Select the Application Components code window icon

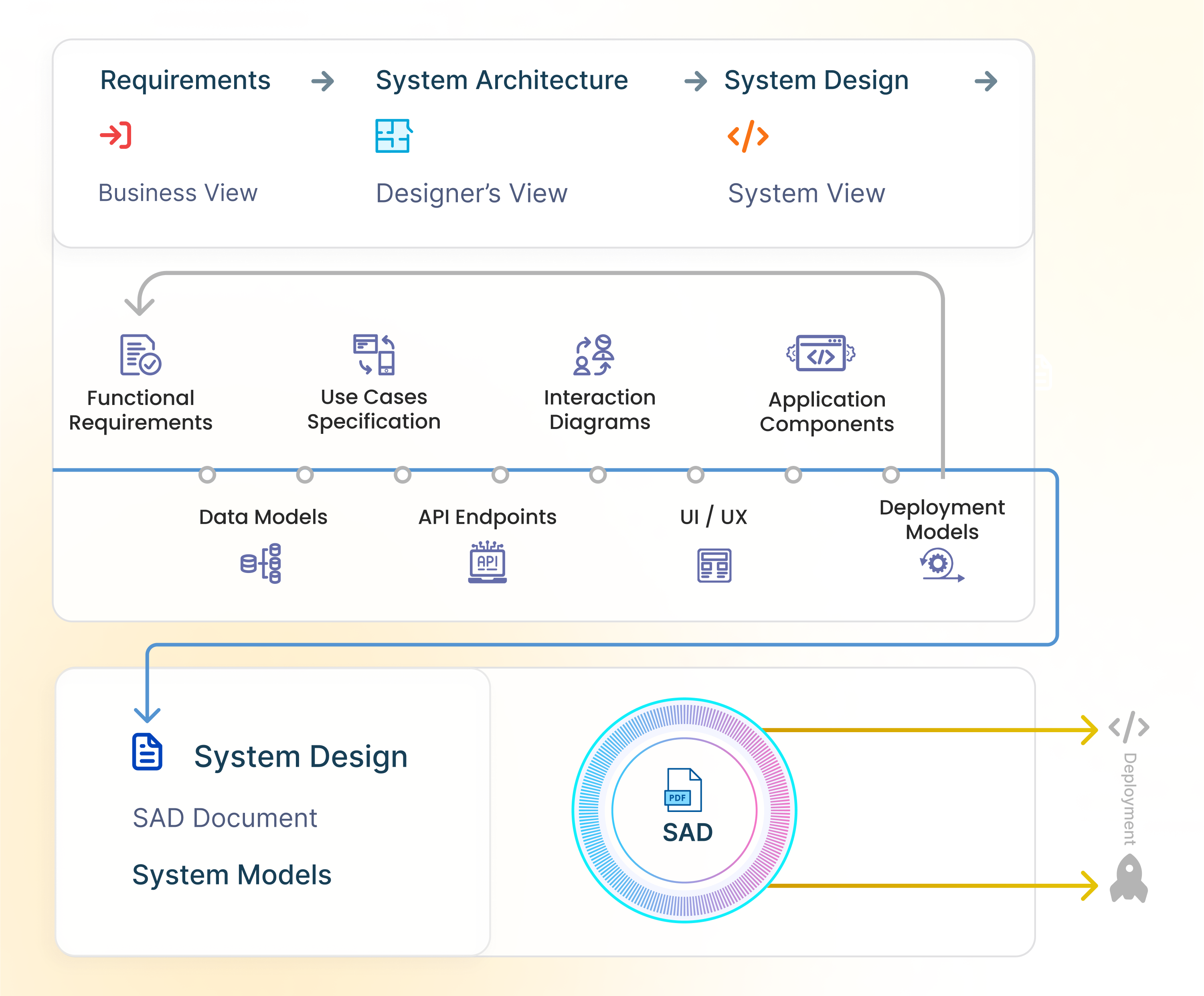[x=820, y=353]
